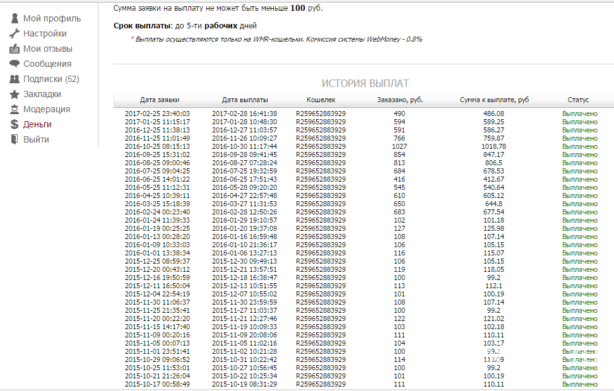
Task: Open the Мой профиль menu item
Action: 52,18
